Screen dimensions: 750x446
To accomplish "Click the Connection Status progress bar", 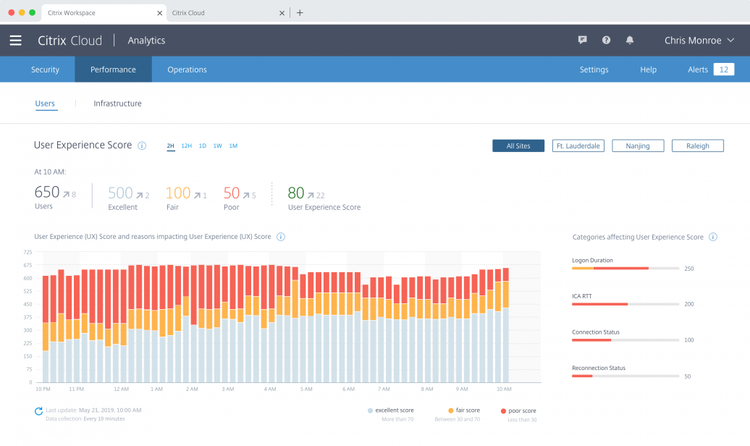I will tap(625, 340).
